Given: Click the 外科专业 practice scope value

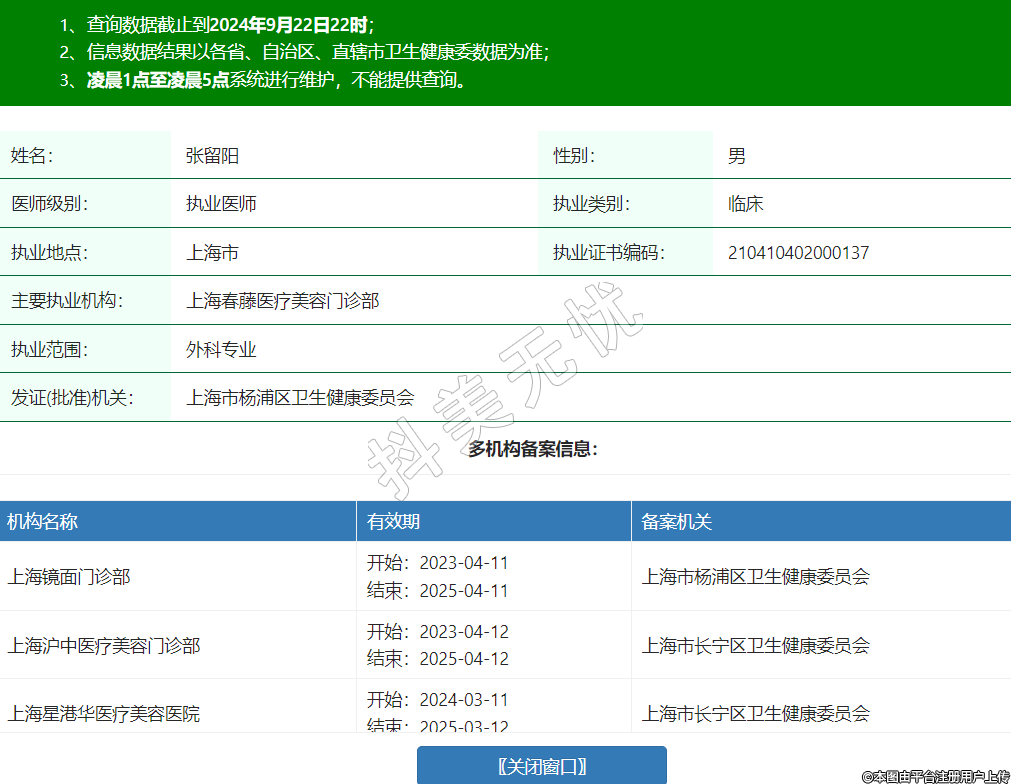Looking at the screenshot, I should 221,350.
